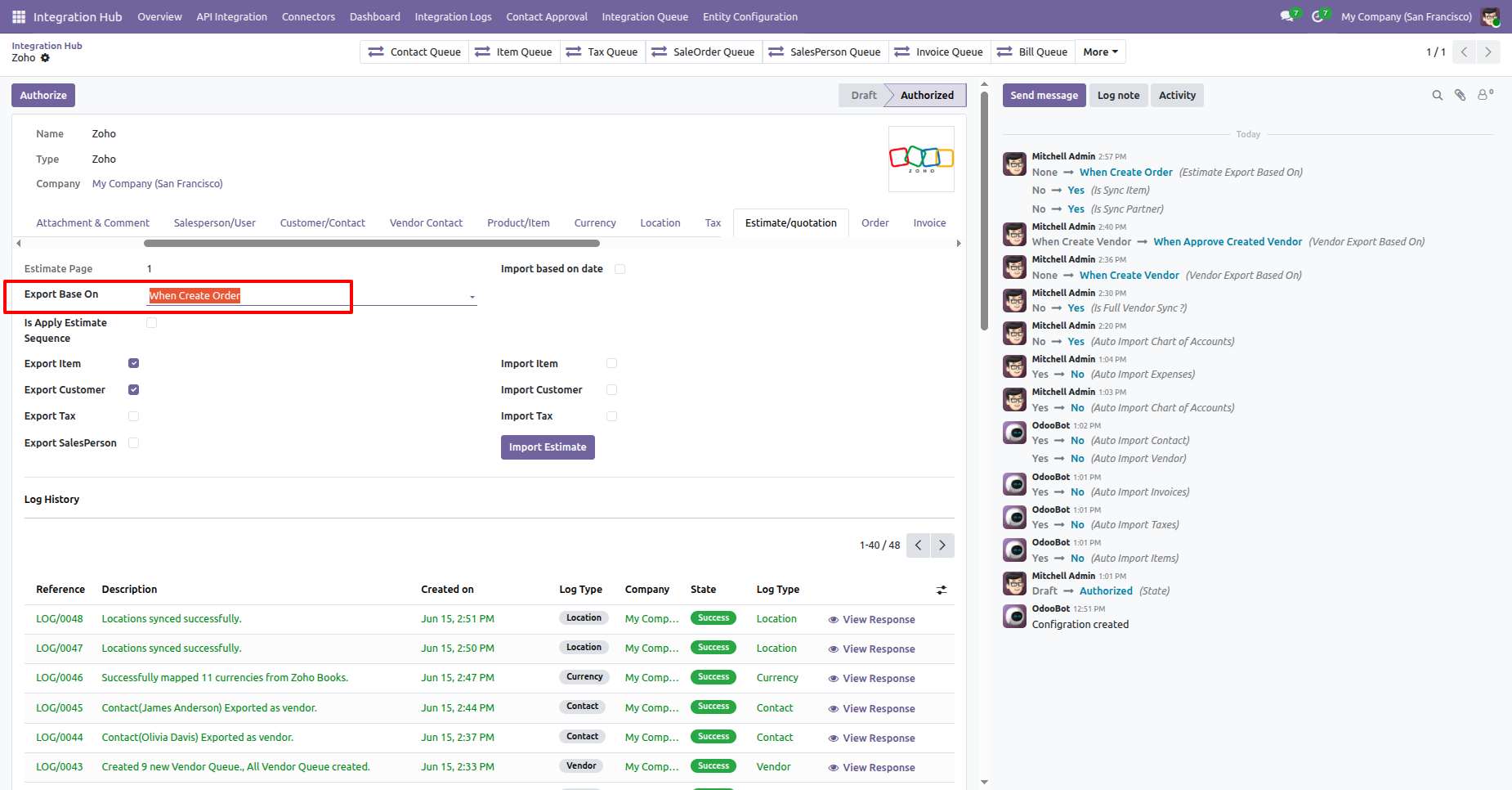Go to previous record arrow in pager
The height and width of the screenshot is (790, 1512).
click(x=1464, y=52)
